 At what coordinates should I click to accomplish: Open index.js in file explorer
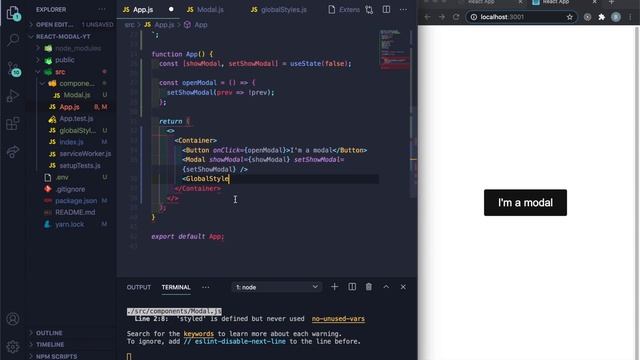pos(72,142)
